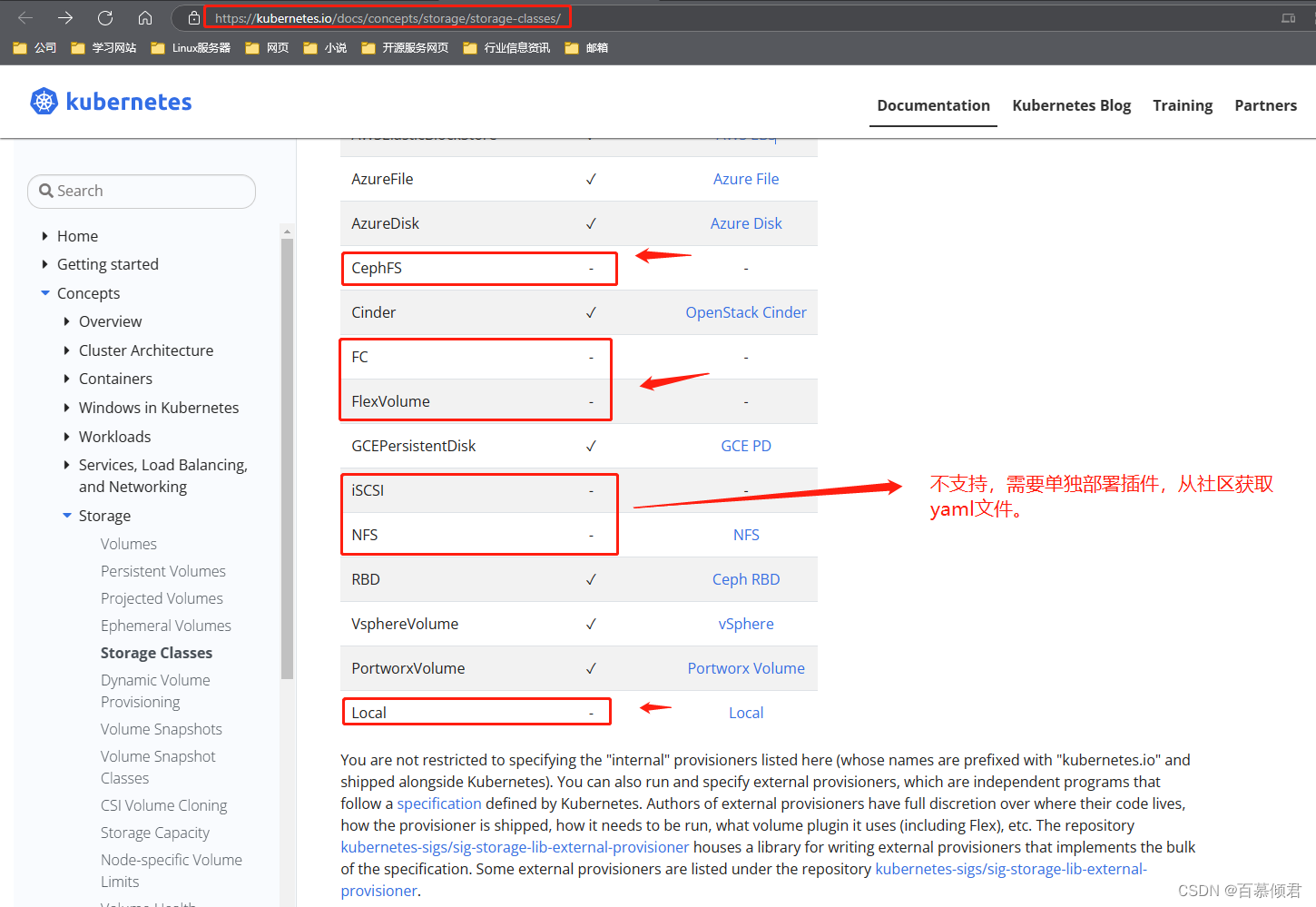
Task: Open Storage Capacity in sidebar
Action: [155, 833]
